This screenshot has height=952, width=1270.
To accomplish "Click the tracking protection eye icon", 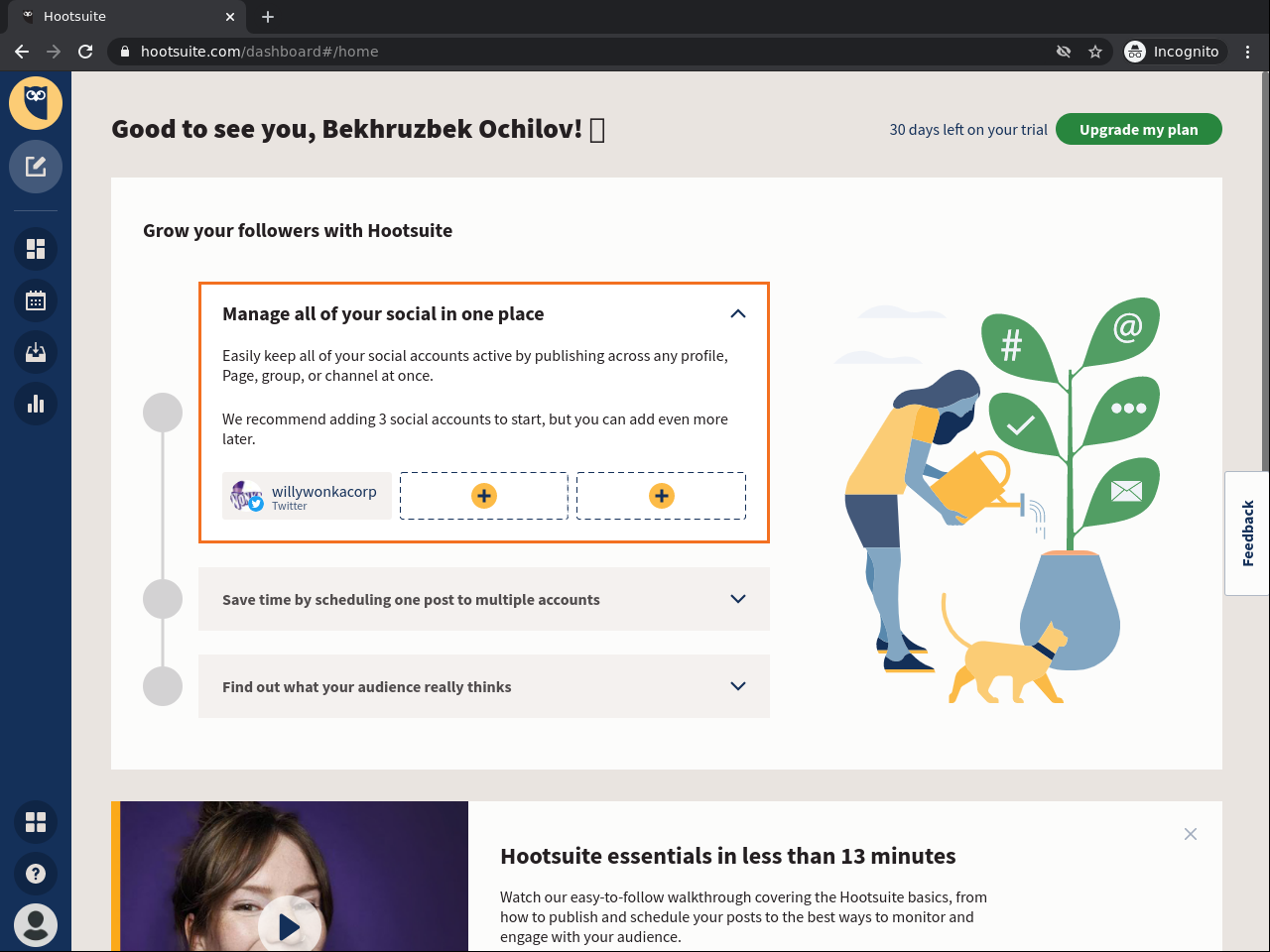I will pos(1064,52).
